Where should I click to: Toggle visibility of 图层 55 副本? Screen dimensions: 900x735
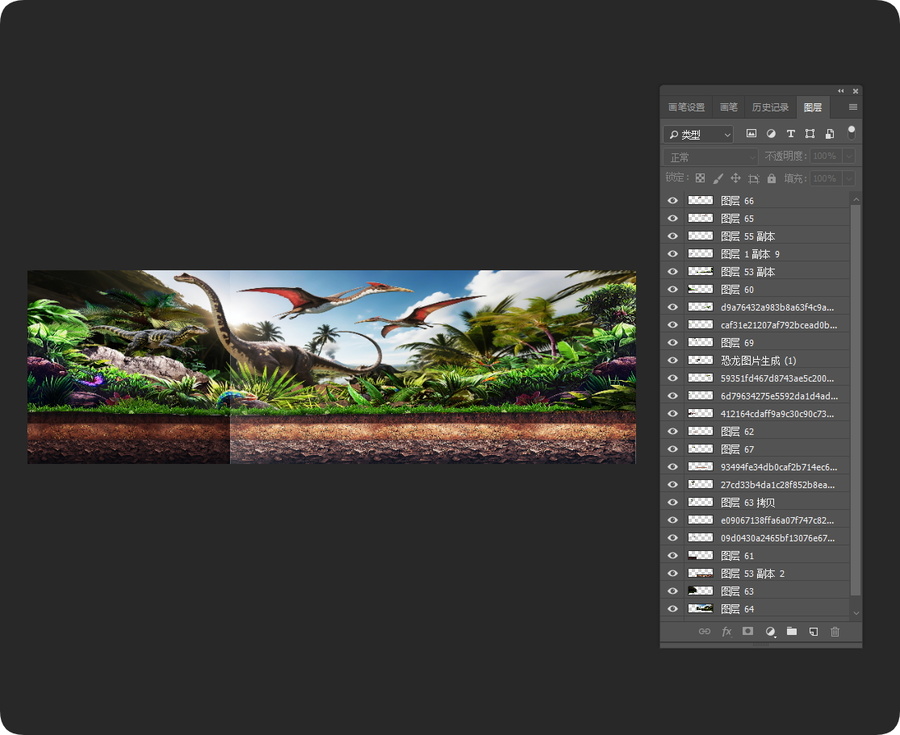click(673, 236)
